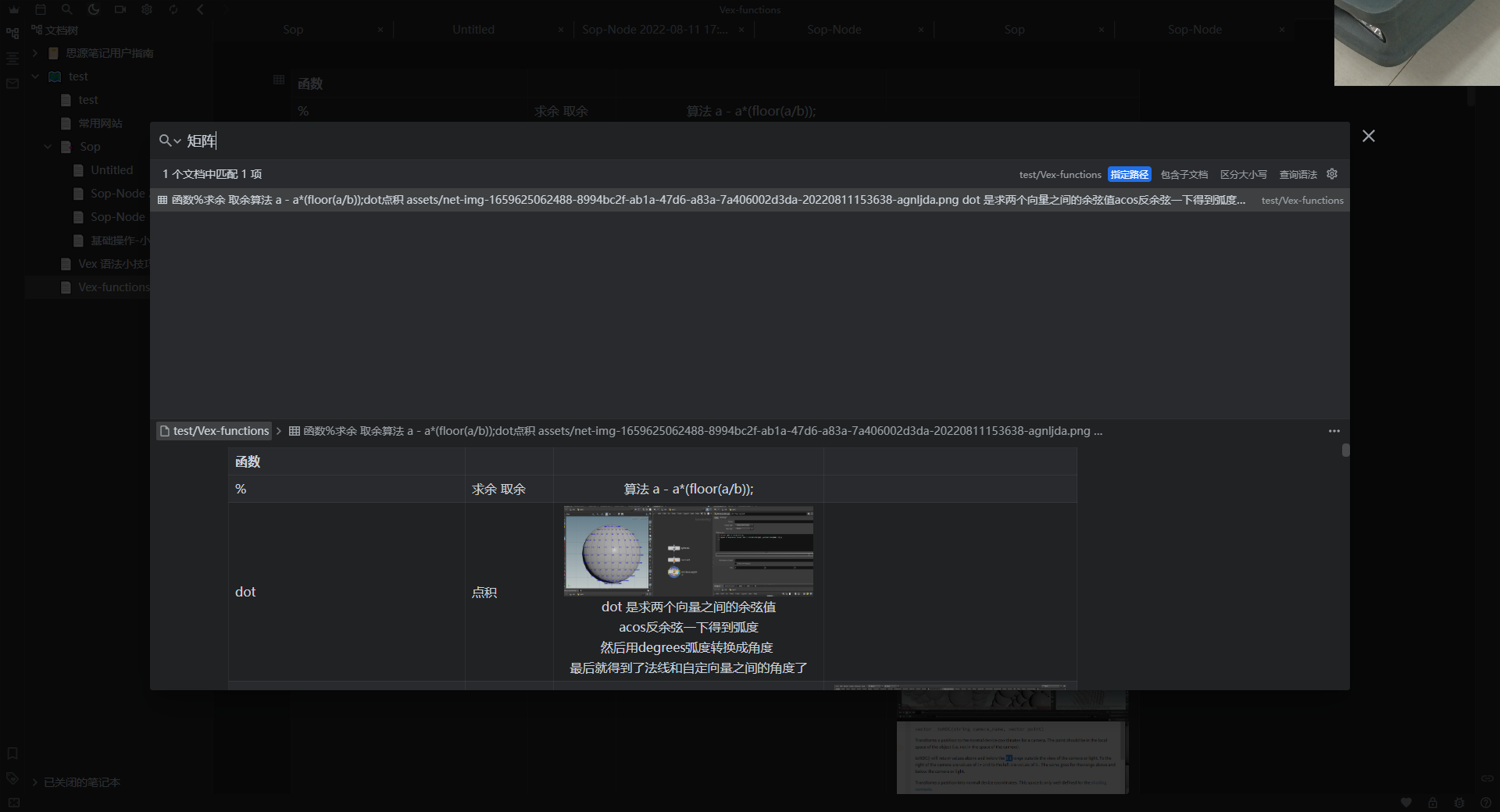1500x812 pixels.
Task: Open the inbox dock icon
Action: 12,83
